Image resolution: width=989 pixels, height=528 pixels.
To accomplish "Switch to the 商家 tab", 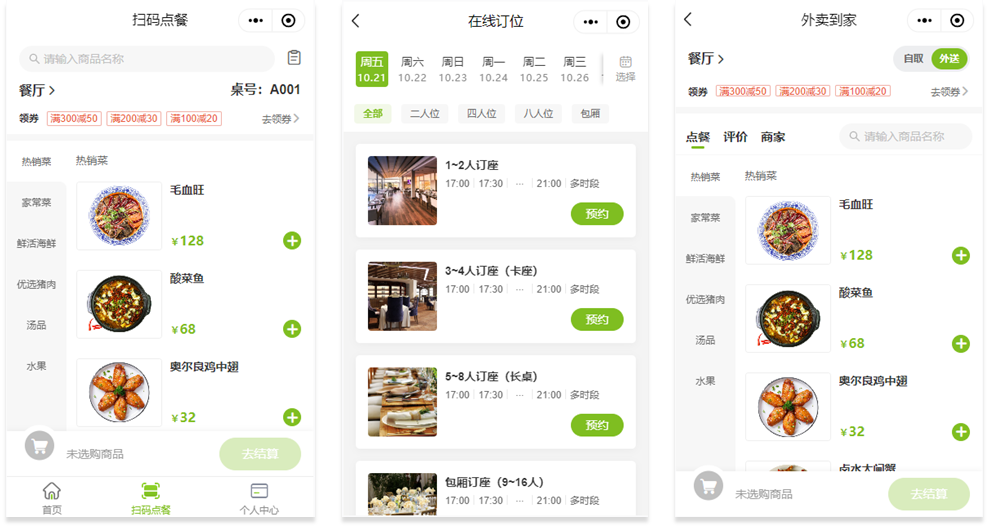I will pyautogui.click(x=773, y=137).
